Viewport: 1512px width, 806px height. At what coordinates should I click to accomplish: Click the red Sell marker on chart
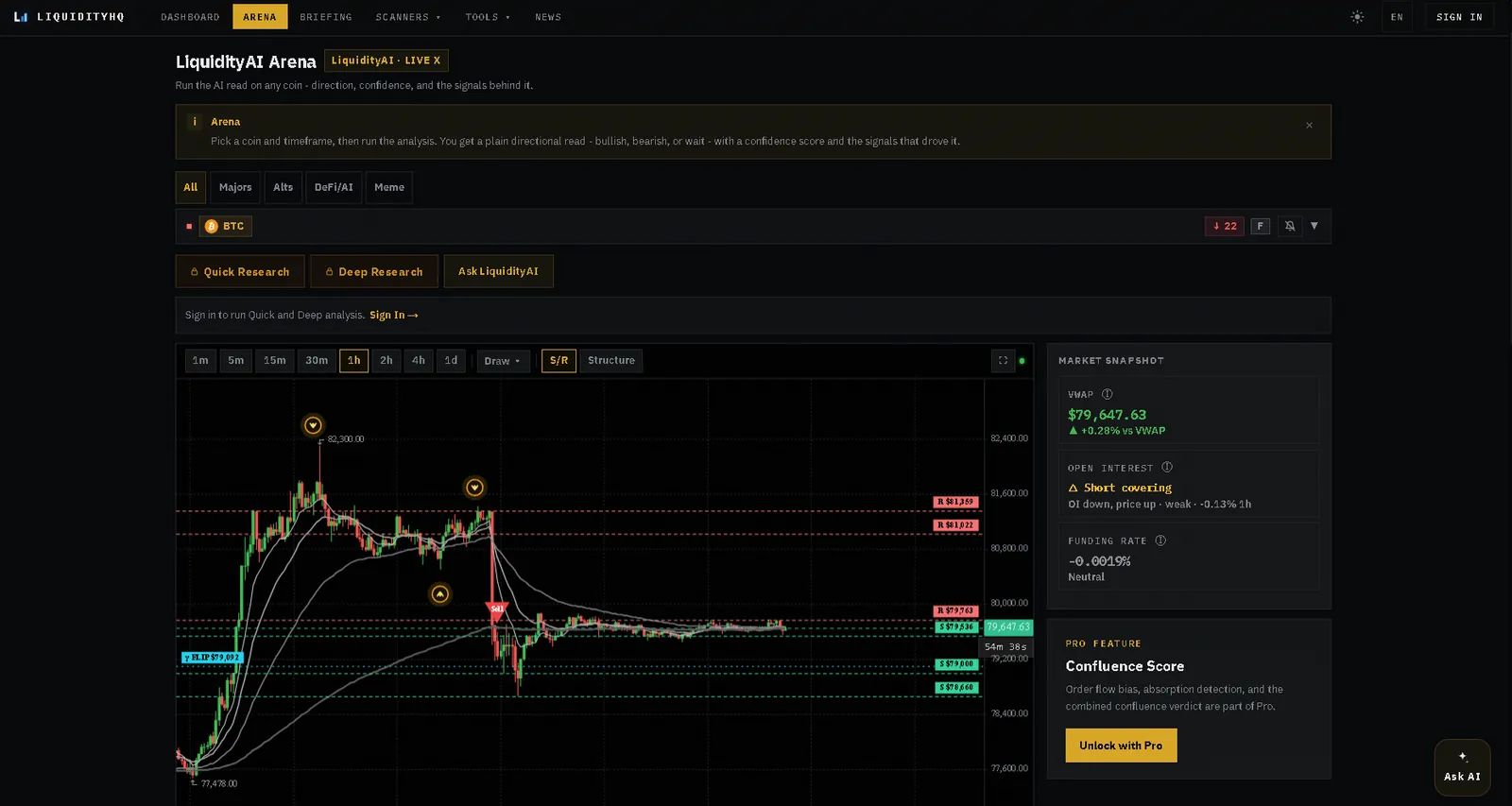pyautogui.click(x=497, y=609)
